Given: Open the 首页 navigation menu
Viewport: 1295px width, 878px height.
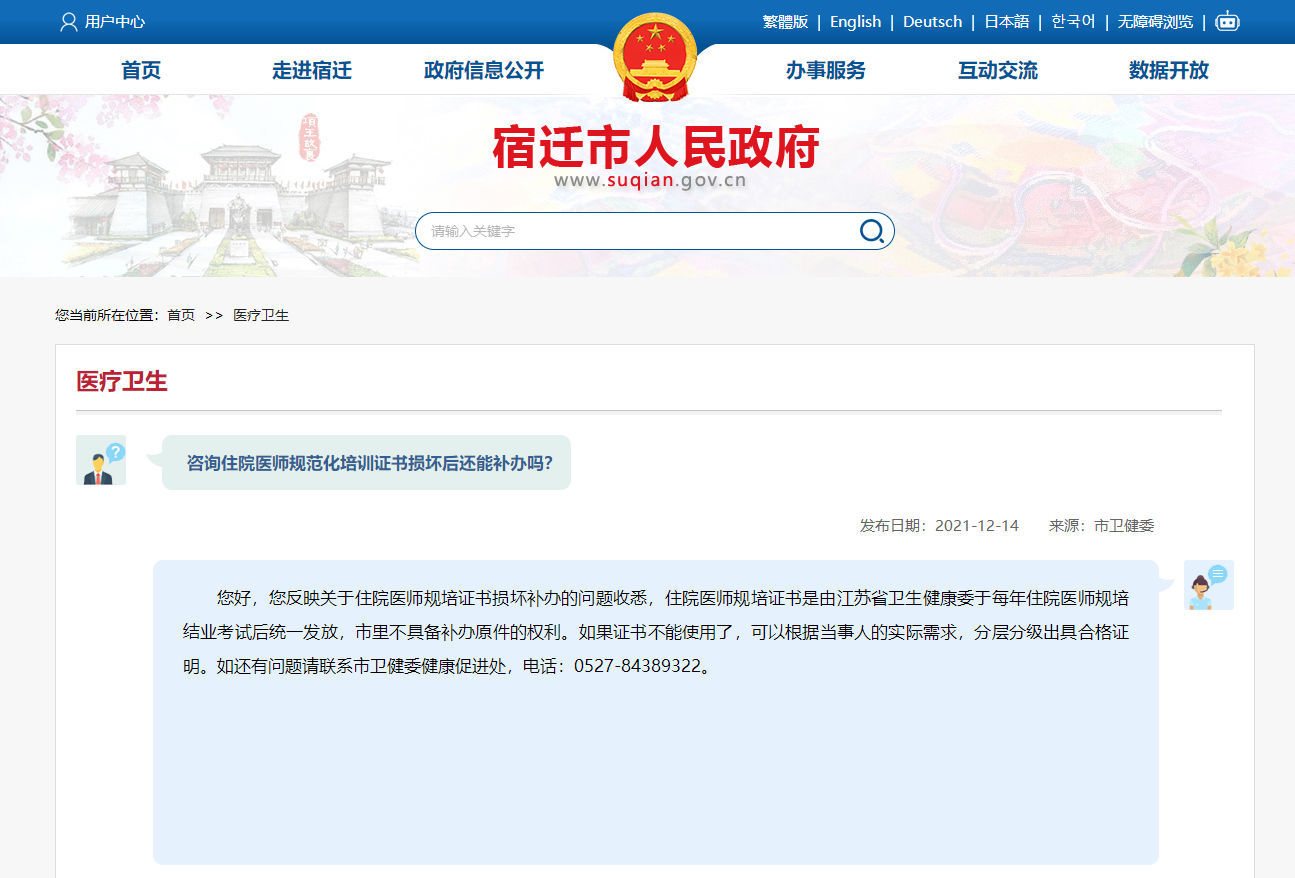Looking at the screenshot, I should 141,70.
